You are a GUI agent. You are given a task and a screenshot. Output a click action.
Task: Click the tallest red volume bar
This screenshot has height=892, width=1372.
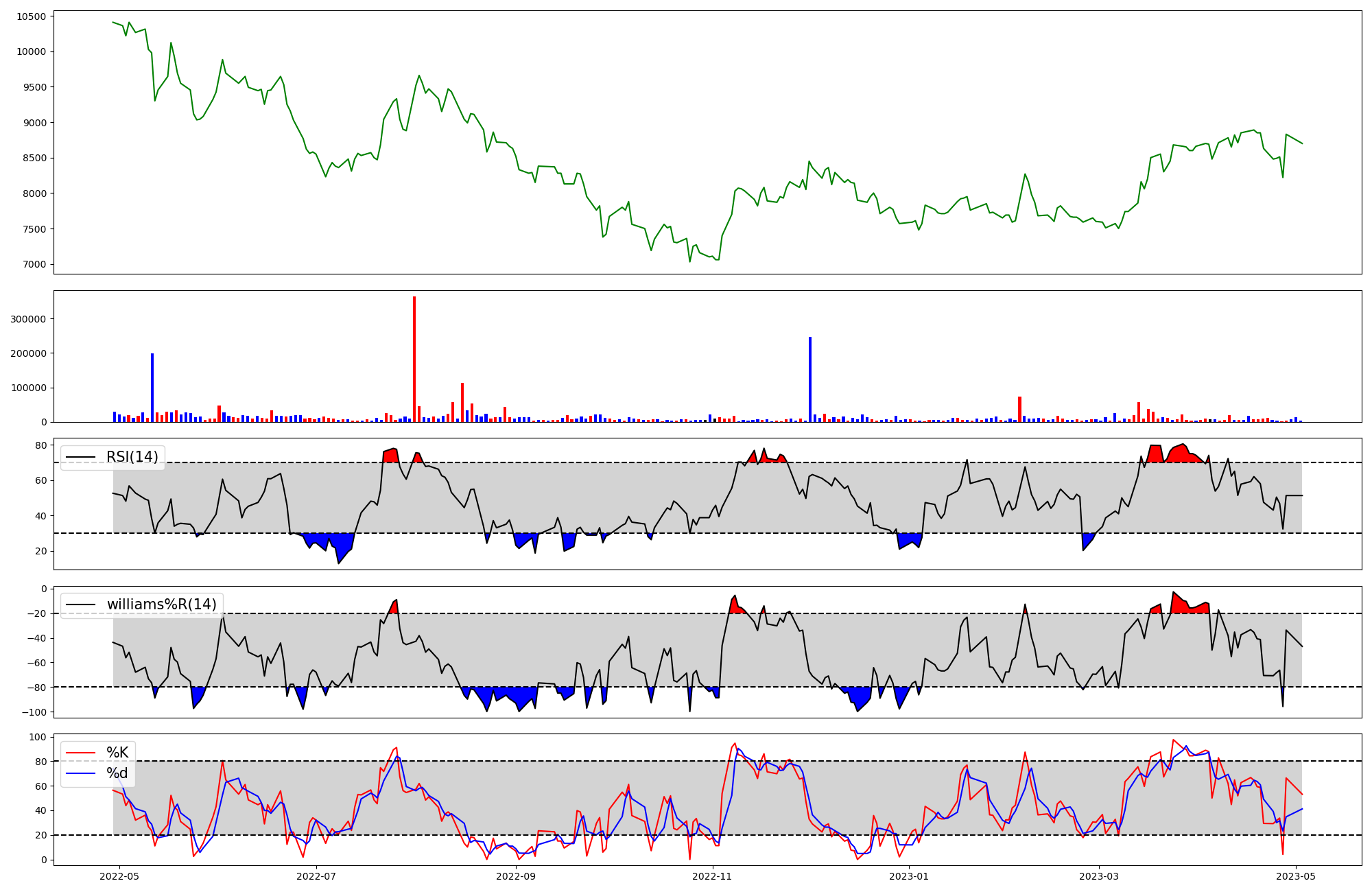tap(414, 359)
